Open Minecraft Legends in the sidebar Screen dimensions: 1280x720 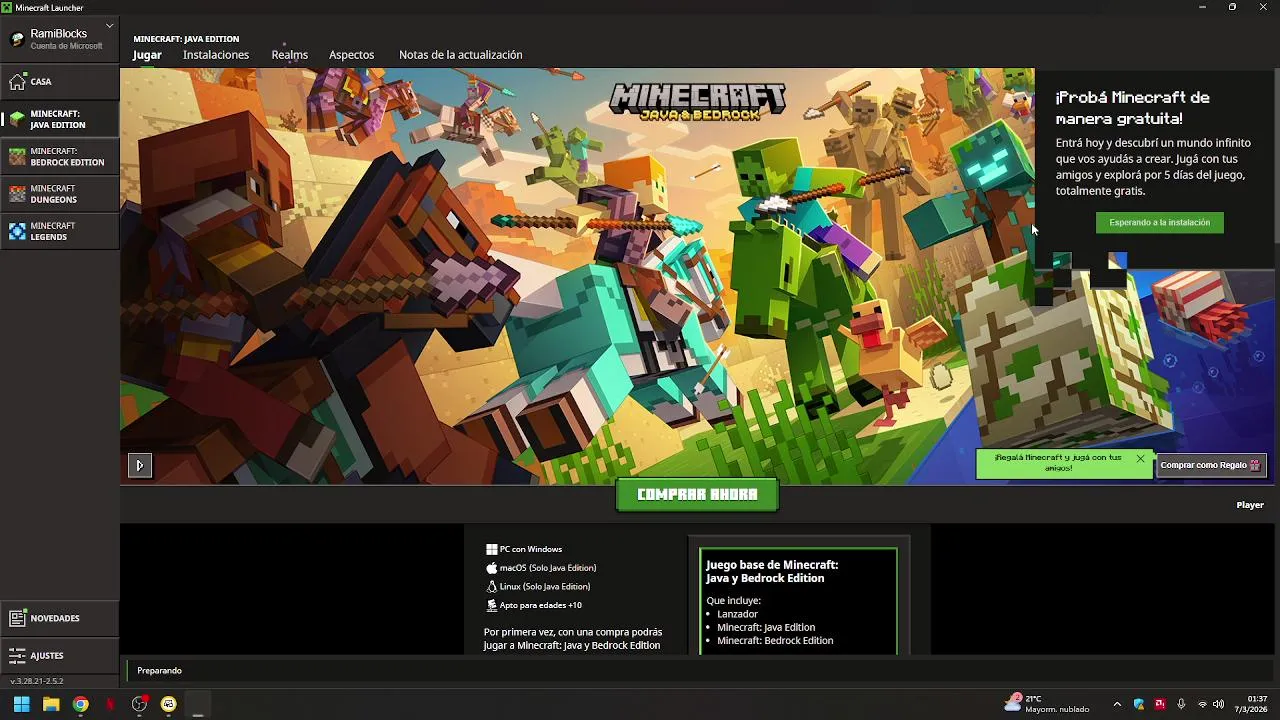60,231
